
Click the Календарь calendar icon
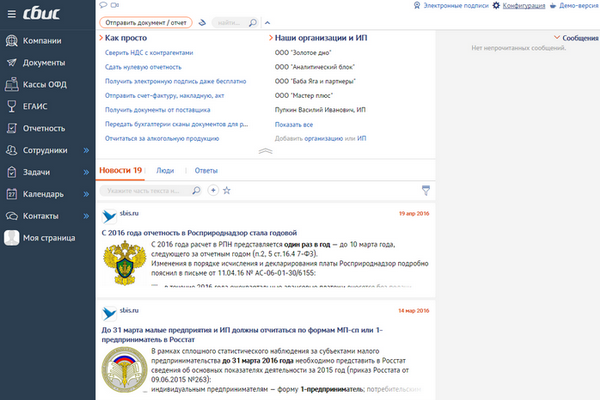tap(12, 194)
